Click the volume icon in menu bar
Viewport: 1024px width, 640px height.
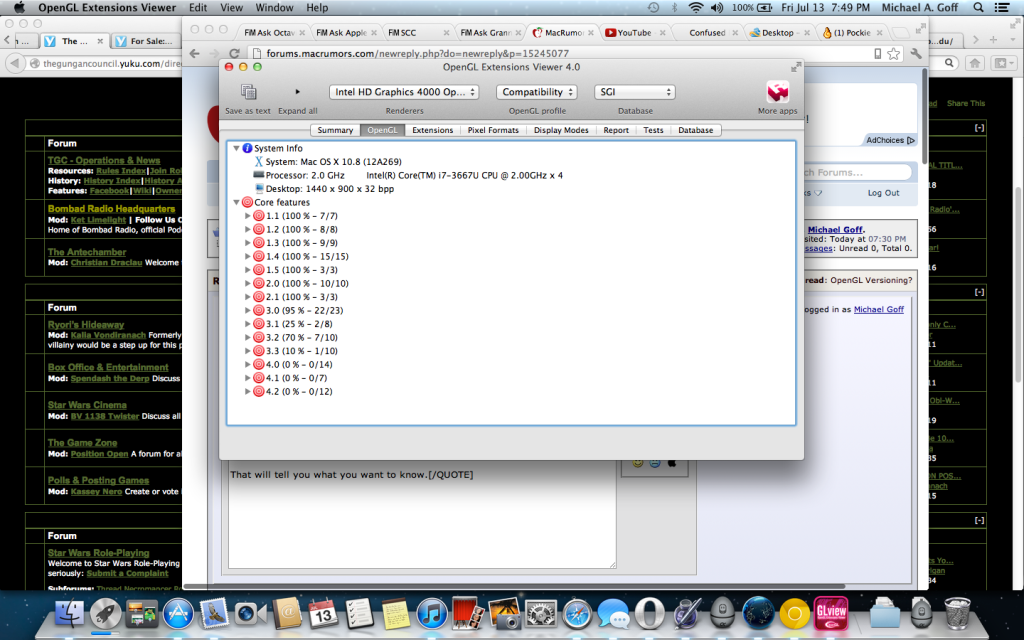tap(717, 8)
